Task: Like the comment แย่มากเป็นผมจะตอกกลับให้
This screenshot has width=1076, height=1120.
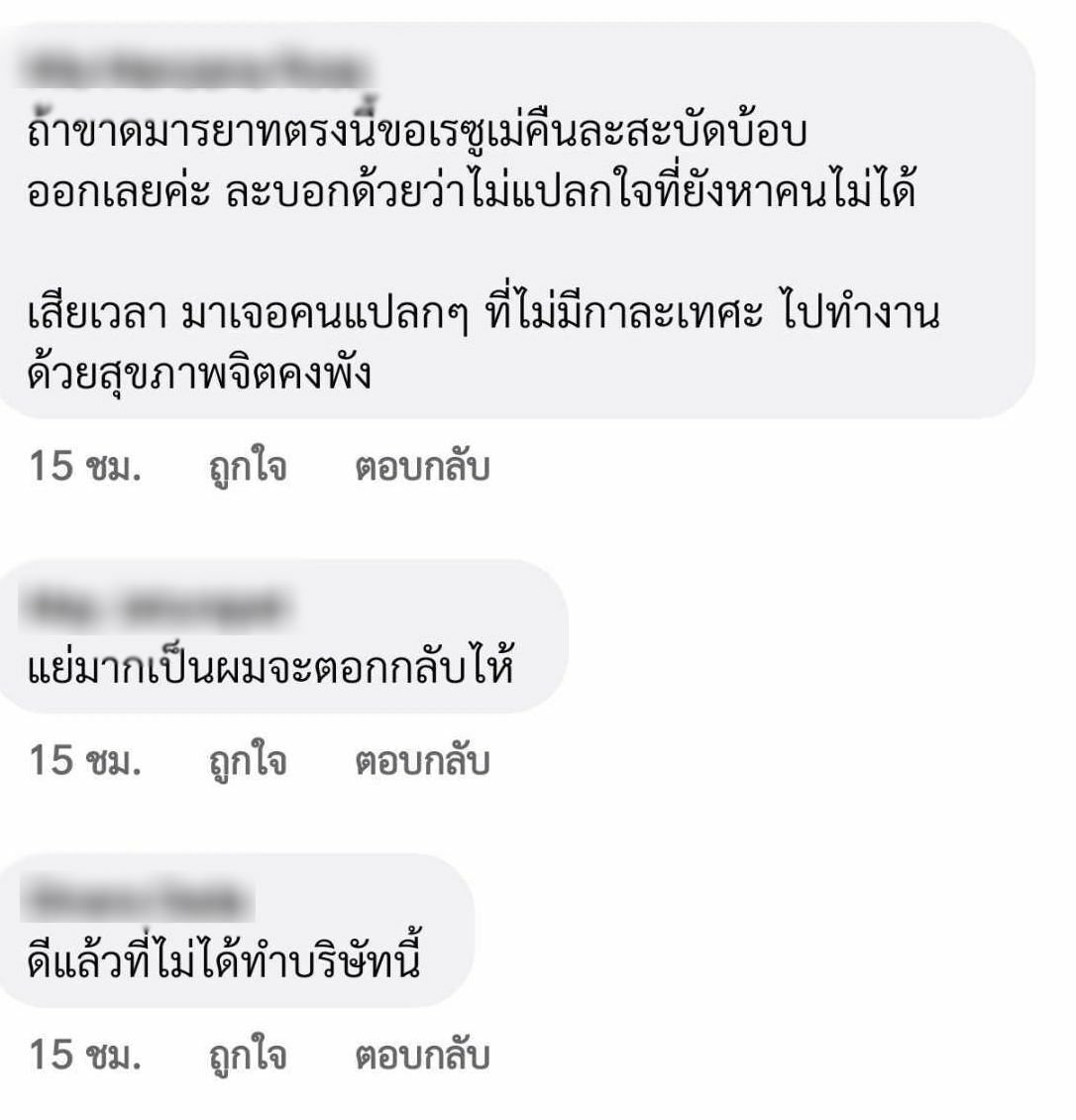Action: click(x=248, y=761)
